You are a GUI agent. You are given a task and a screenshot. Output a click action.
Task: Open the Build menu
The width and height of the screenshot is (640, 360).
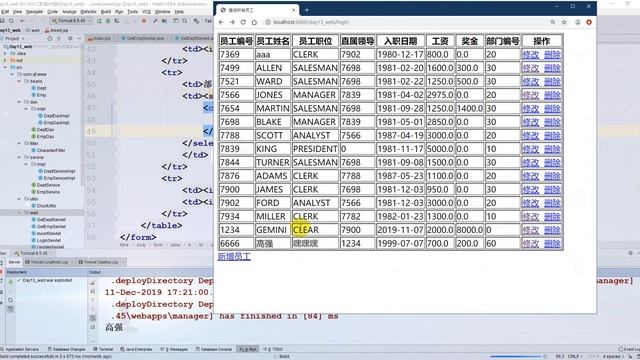point(106,12)
